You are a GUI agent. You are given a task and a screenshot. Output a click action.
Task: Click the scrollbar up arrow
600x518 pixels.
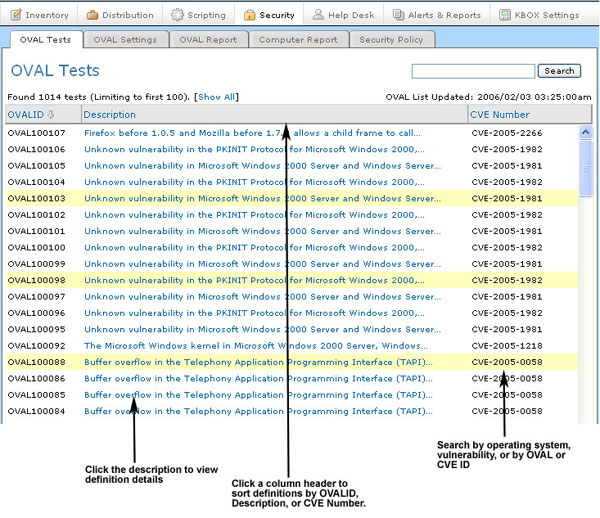click(585, 132)
